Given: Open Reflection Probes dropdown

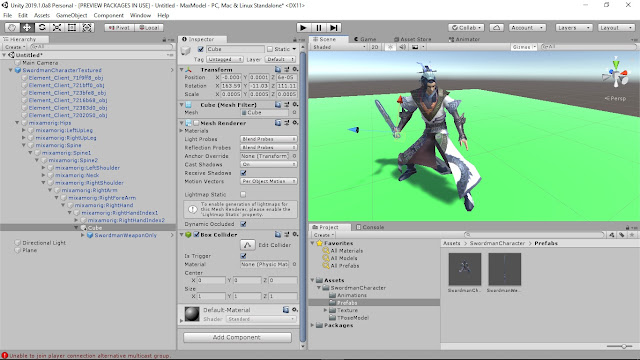Looking at the screenshot, I should click(x=269, y=147).
